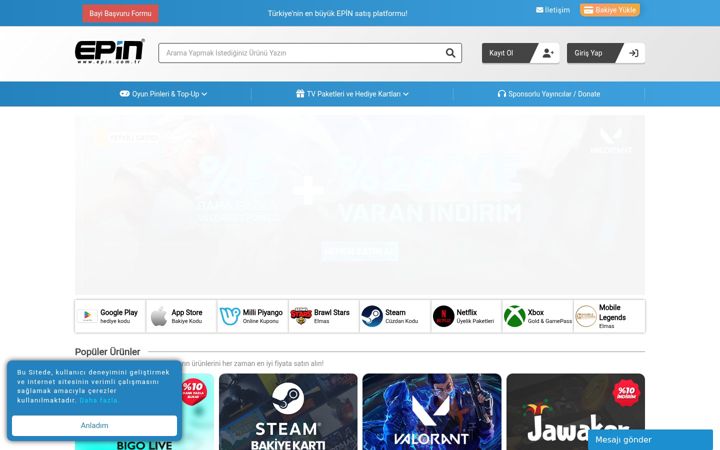720x450 pixels.
Task: Click the Valorant promotional banner
Action: point(360,205)
